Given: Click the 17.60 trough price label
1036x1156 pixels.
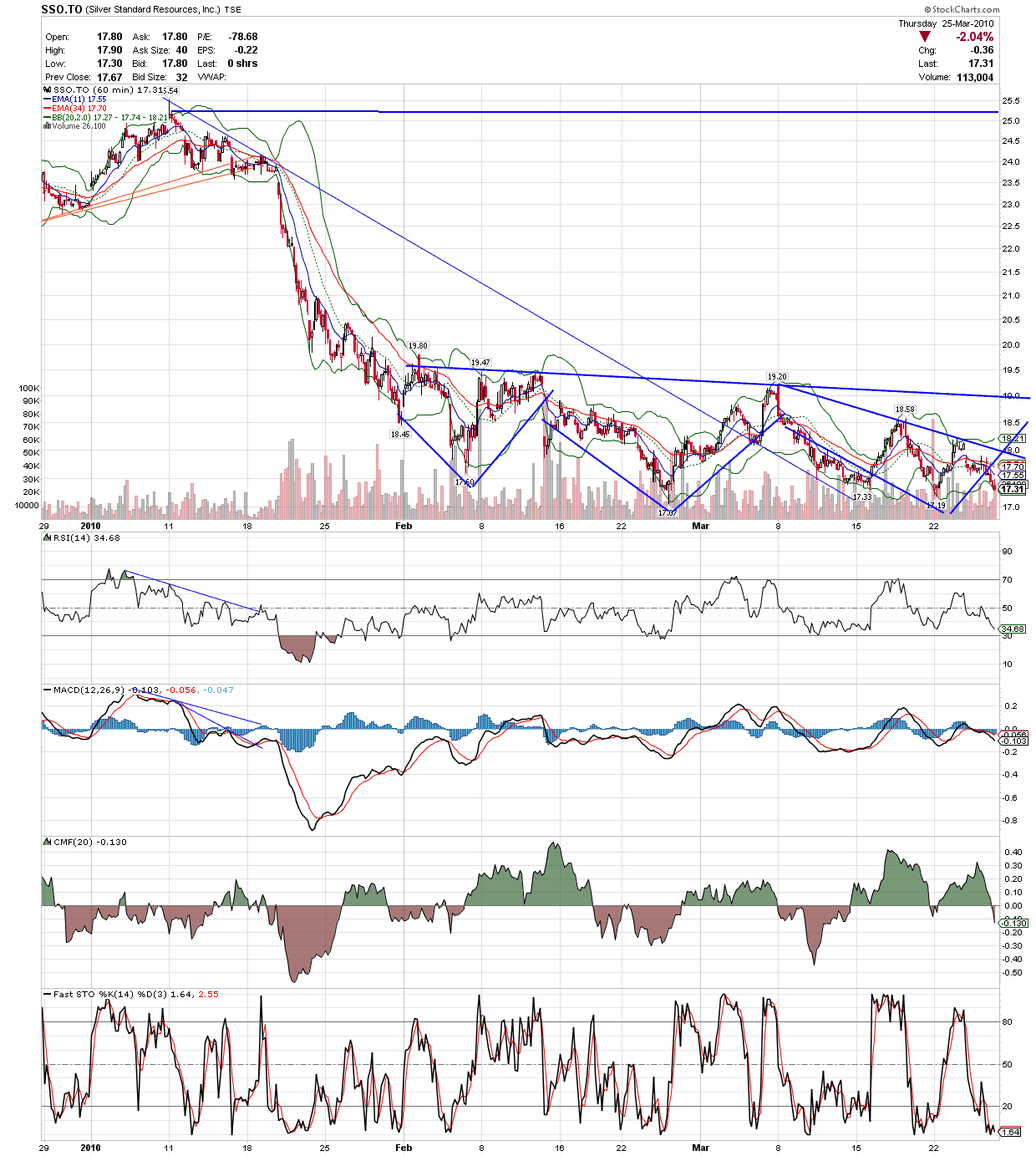Looking at the screenshot, I should point(465,481).
